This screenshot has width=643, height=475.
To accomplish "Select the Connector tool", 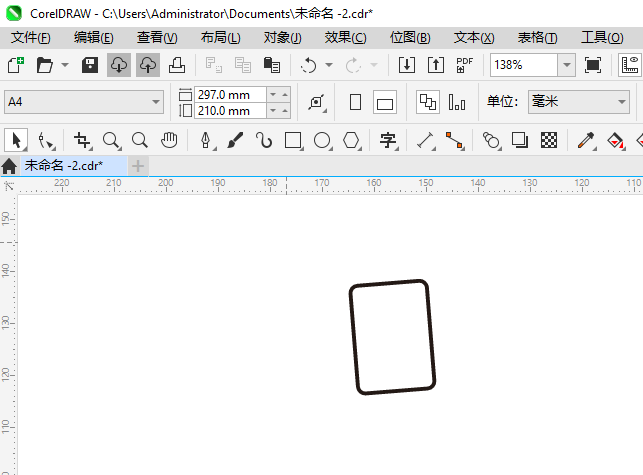I will pyautogui.click(x=455, y=140).
